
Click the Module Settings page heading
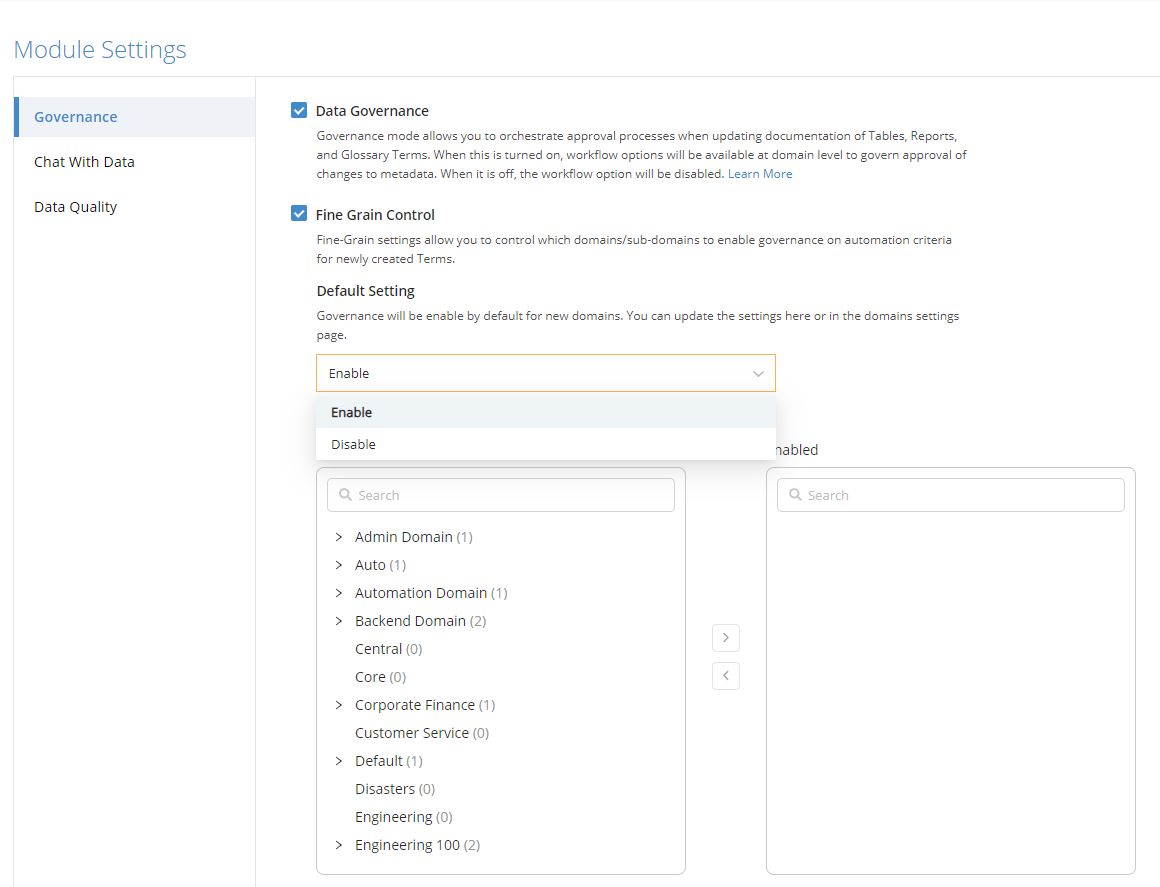(100, 50)
